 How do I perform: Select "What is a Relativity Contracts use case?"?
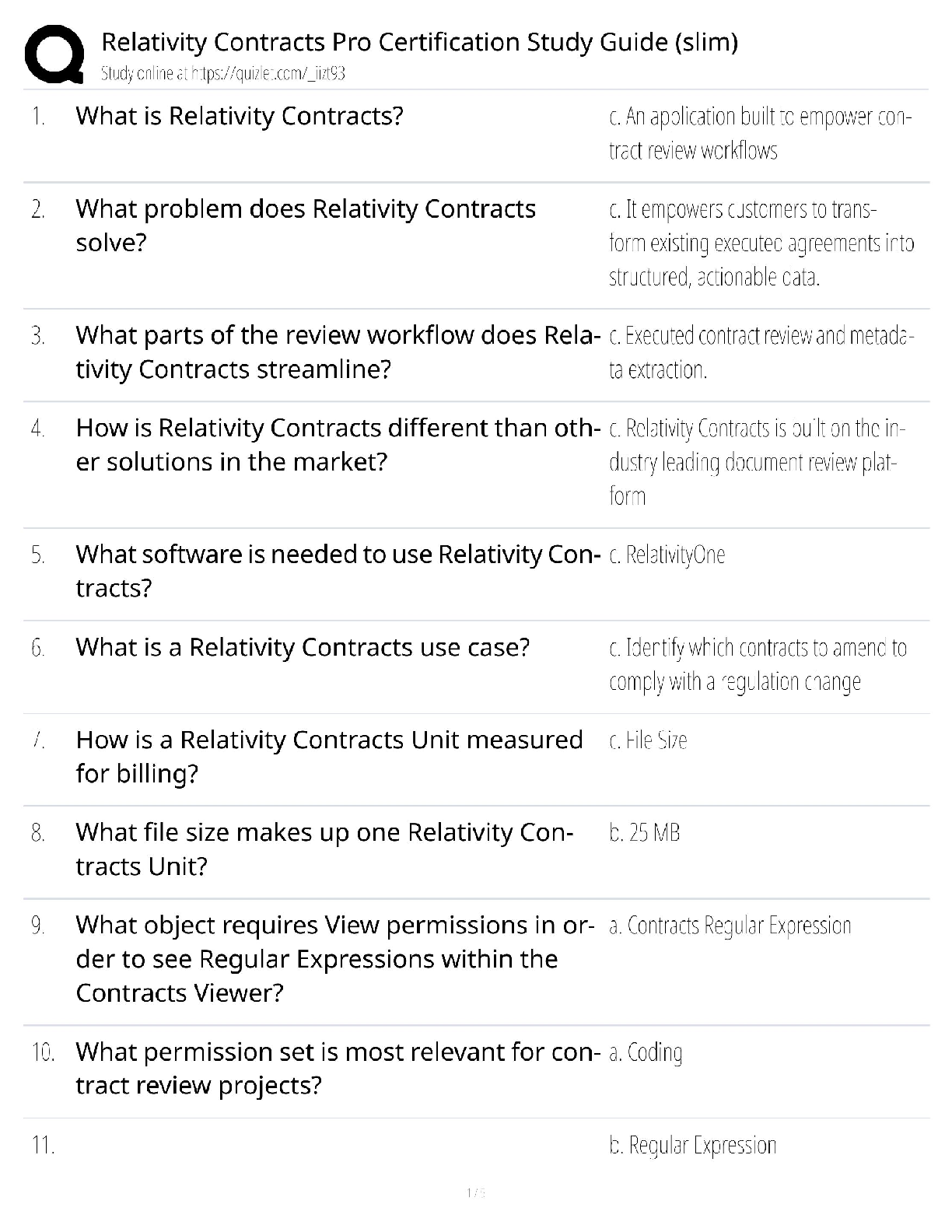tap(303, 647)
